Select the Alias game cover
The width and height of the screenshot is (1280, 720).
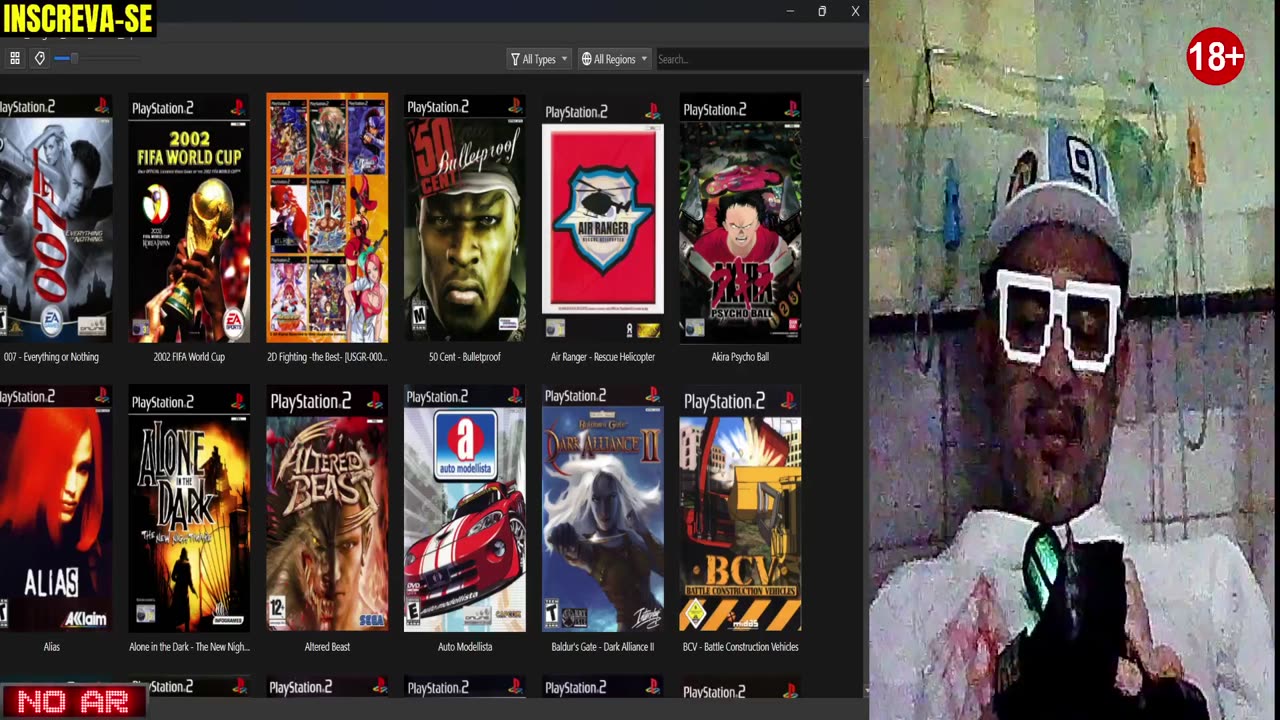[56, 508]
